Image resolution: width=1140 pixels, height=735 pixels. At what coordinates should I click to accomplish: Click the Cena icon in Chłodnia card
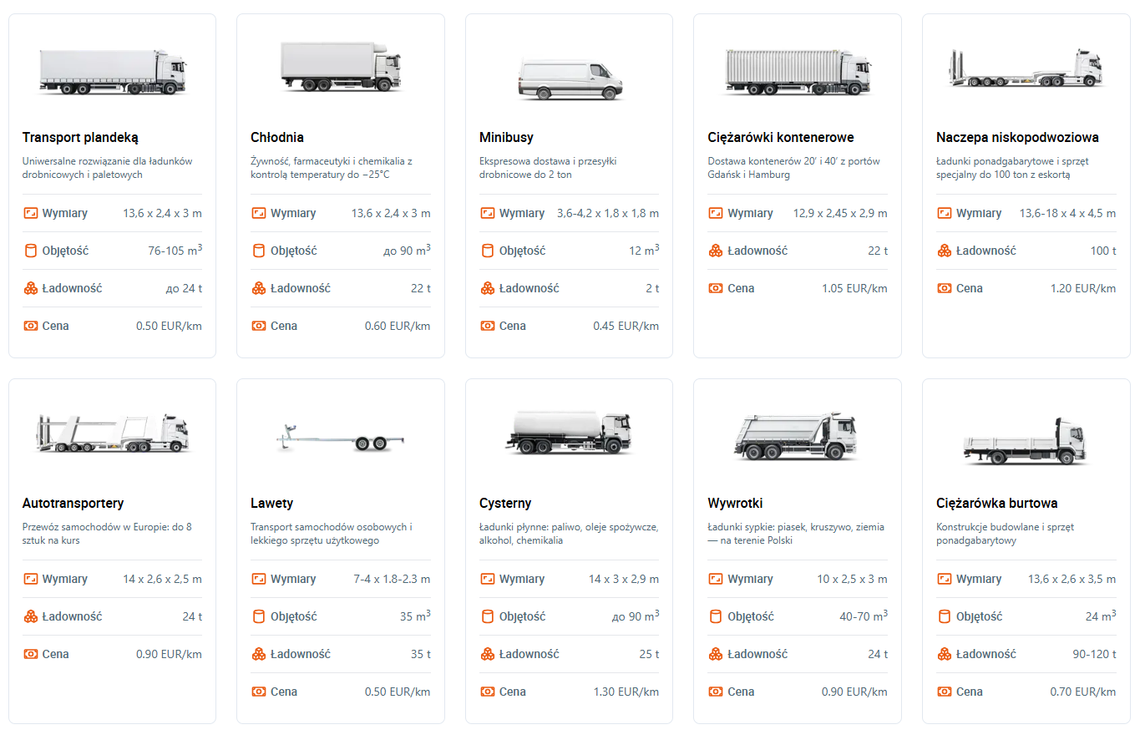tap(259, 326)
